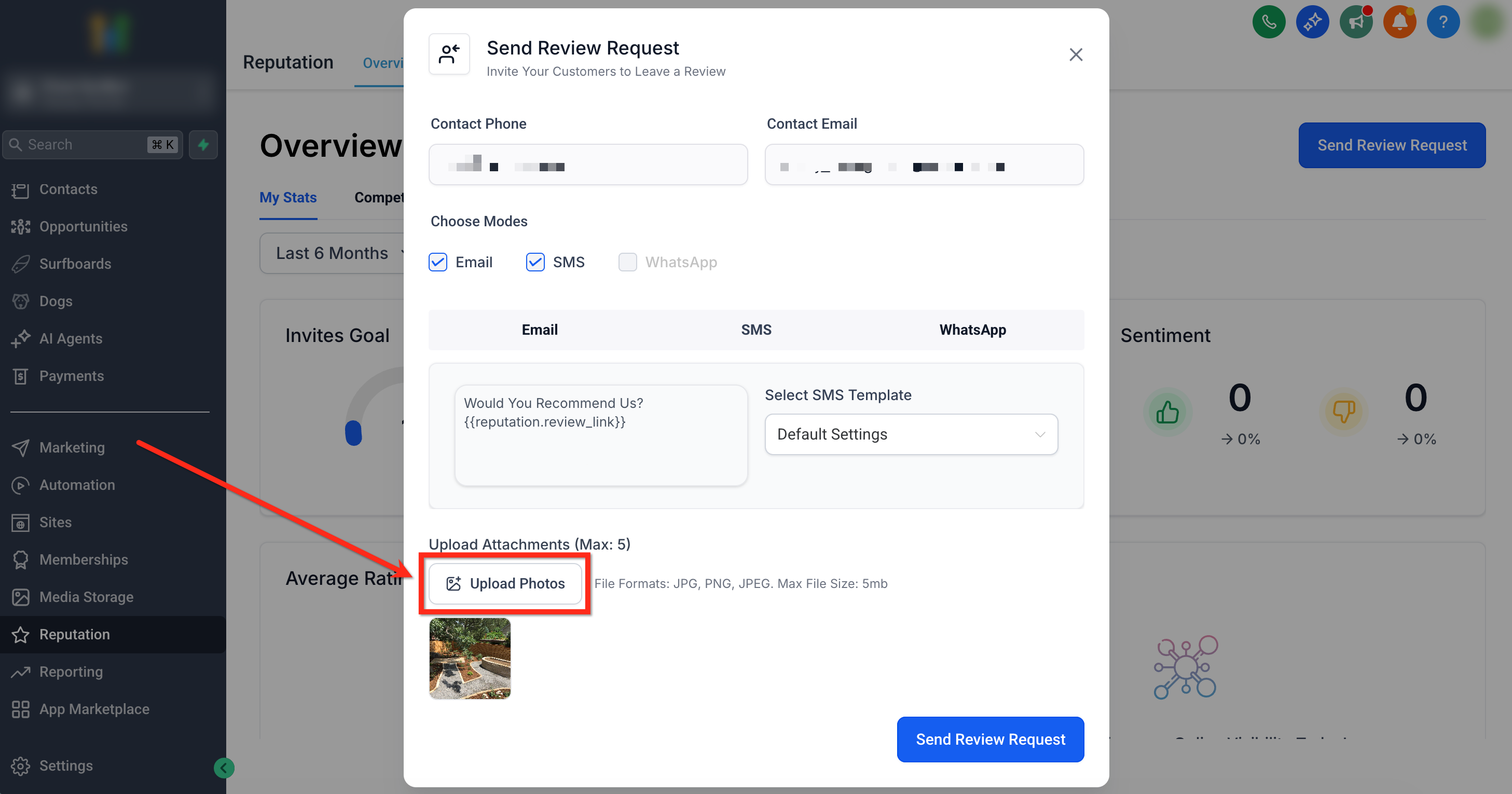
Task: Click the uploaded garden photo thumbnail
Action: [470, 658]
